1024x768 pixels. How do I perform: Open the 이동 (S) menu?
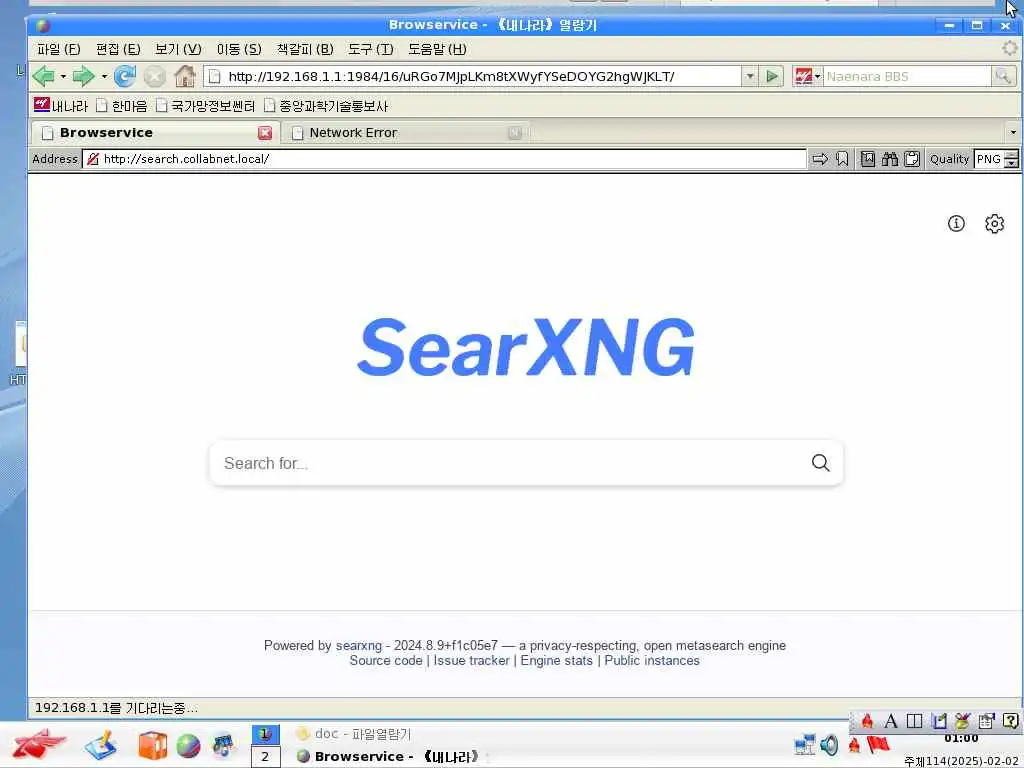pyautogui.click(x=239, y=49)
